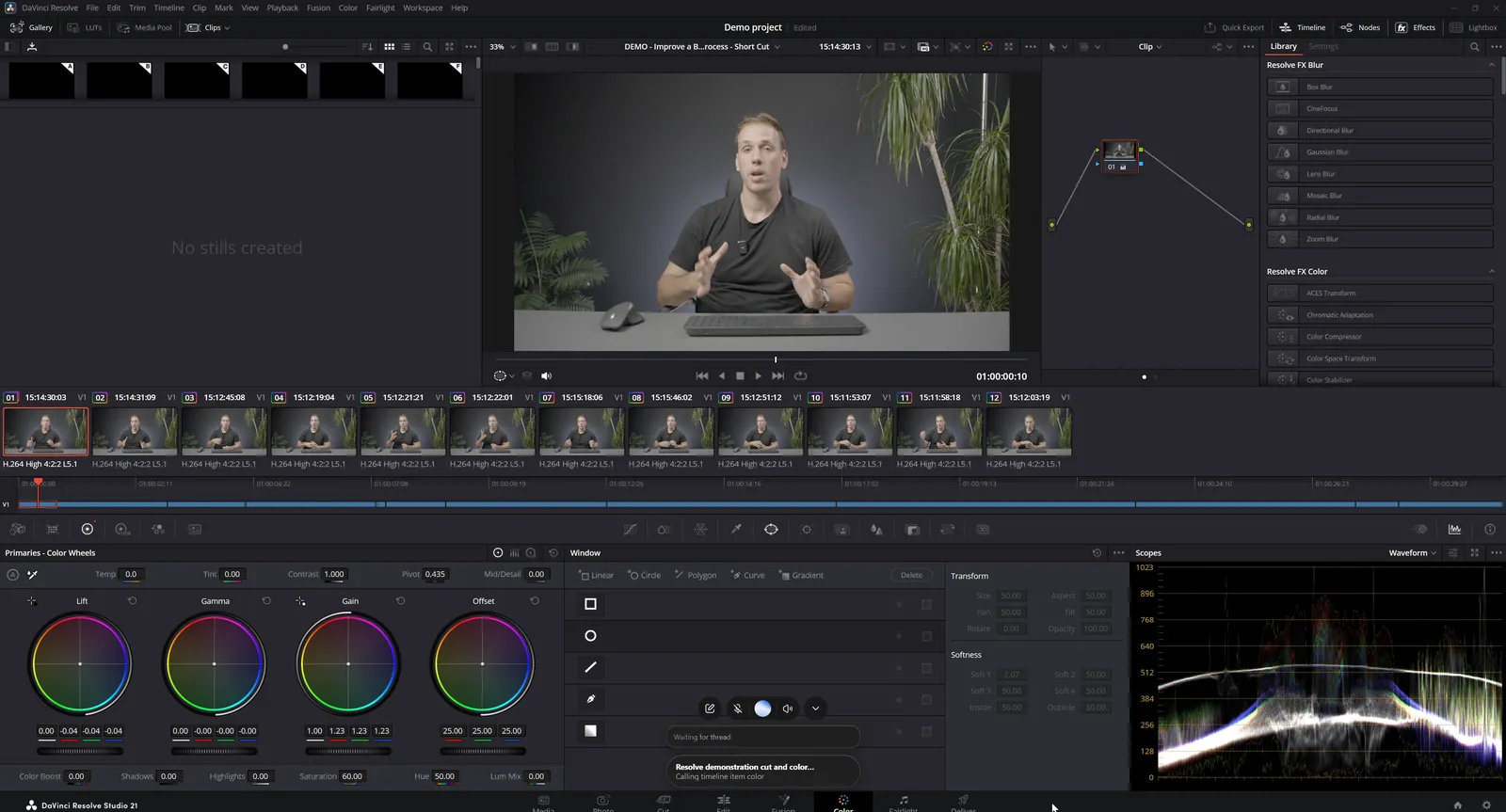The image size is (1506, 812).
Task: Add a Polygon power window
Action: pyautogui.click(x=696, y=575)
